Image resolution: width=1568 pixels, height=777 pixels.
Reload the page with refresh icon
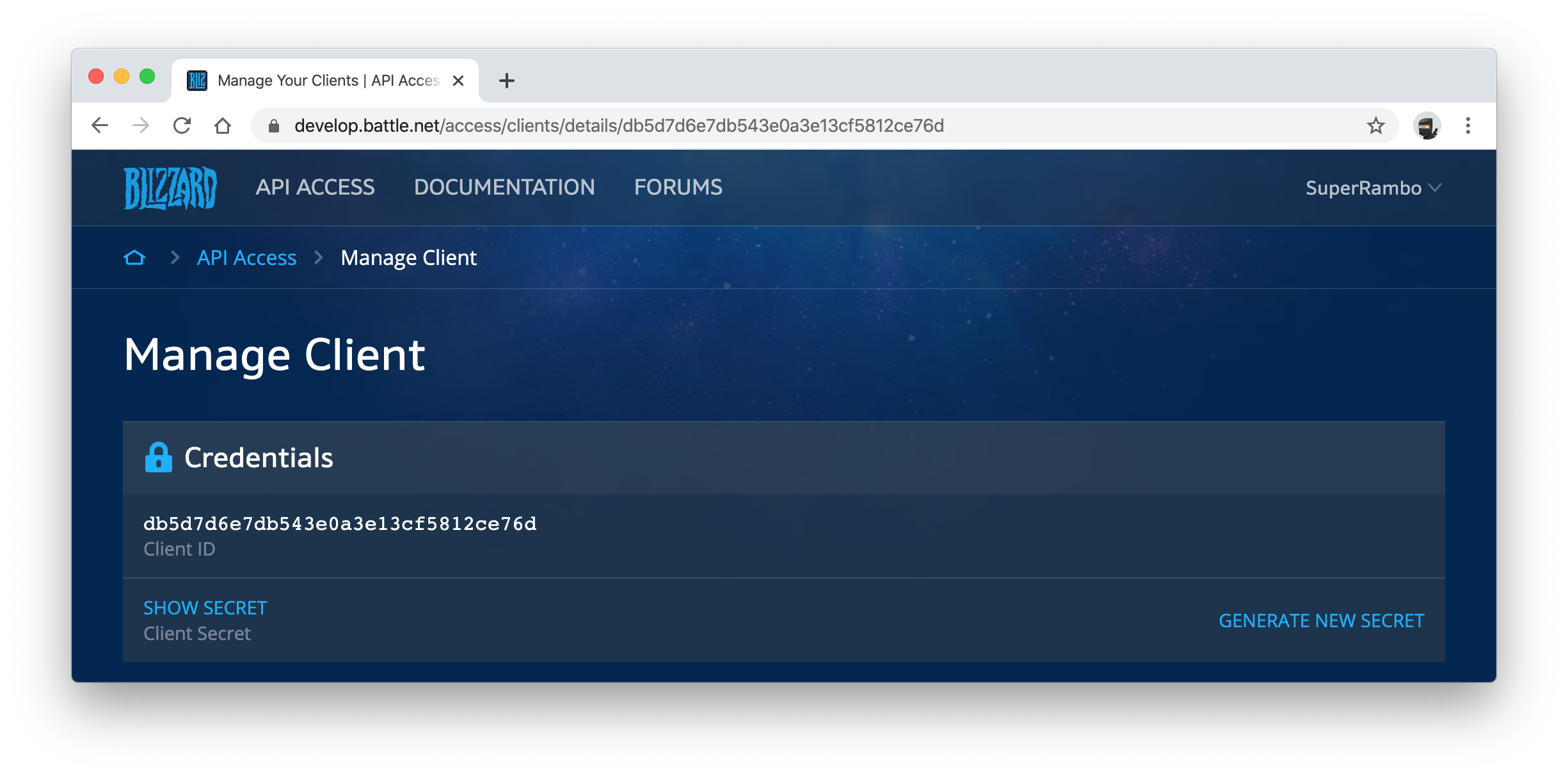tap(182, 125)
